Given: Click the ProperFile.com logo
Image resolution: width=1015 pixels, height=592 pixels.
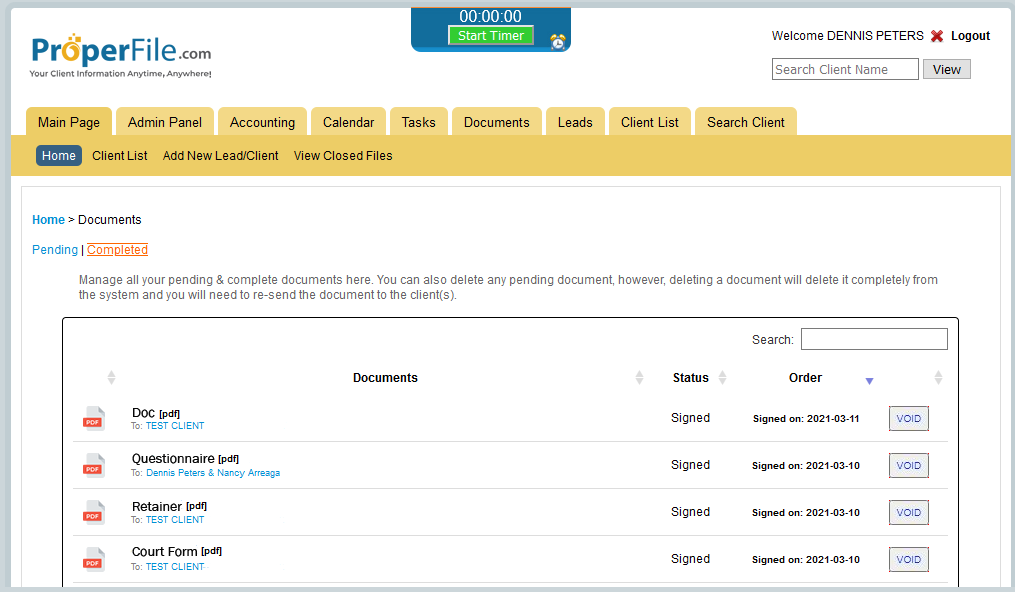Looking at the screenshot, I should point(121,55).
